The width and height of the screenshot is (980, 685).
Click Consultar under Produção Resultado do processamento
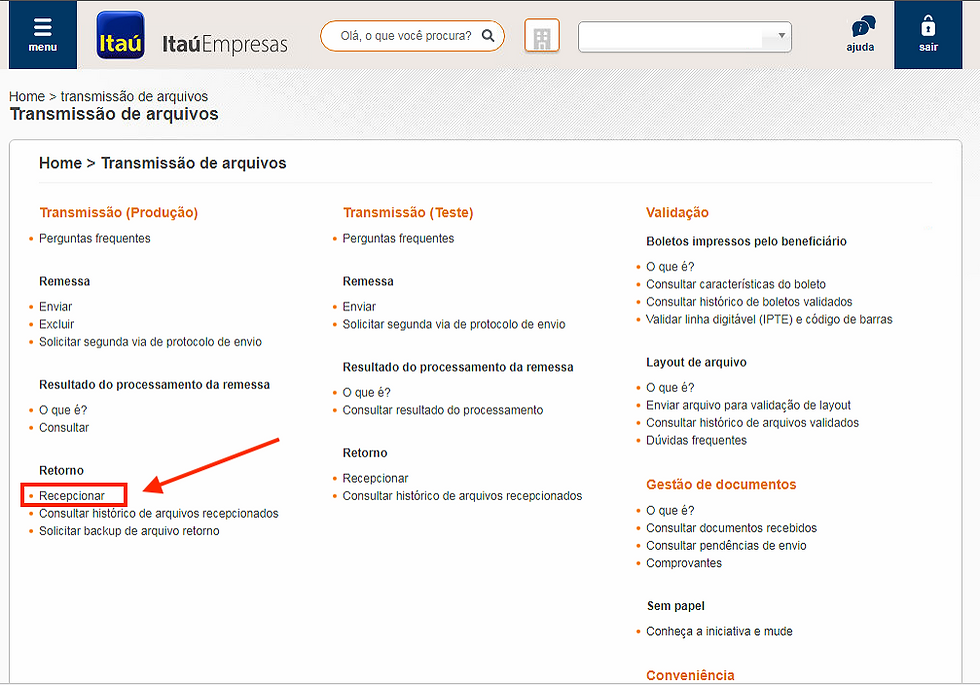64,428
